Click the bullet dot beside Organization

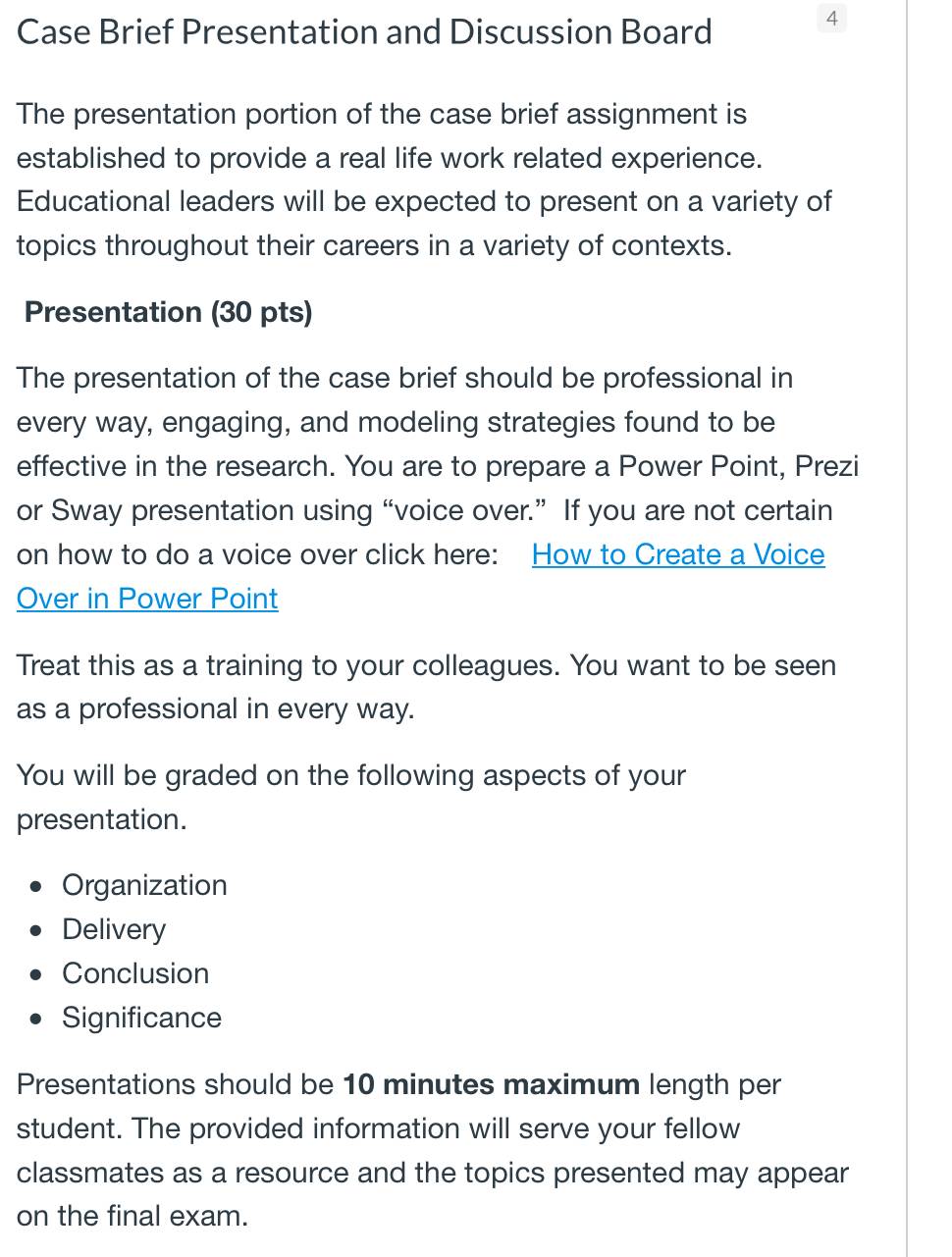(36, 887)
